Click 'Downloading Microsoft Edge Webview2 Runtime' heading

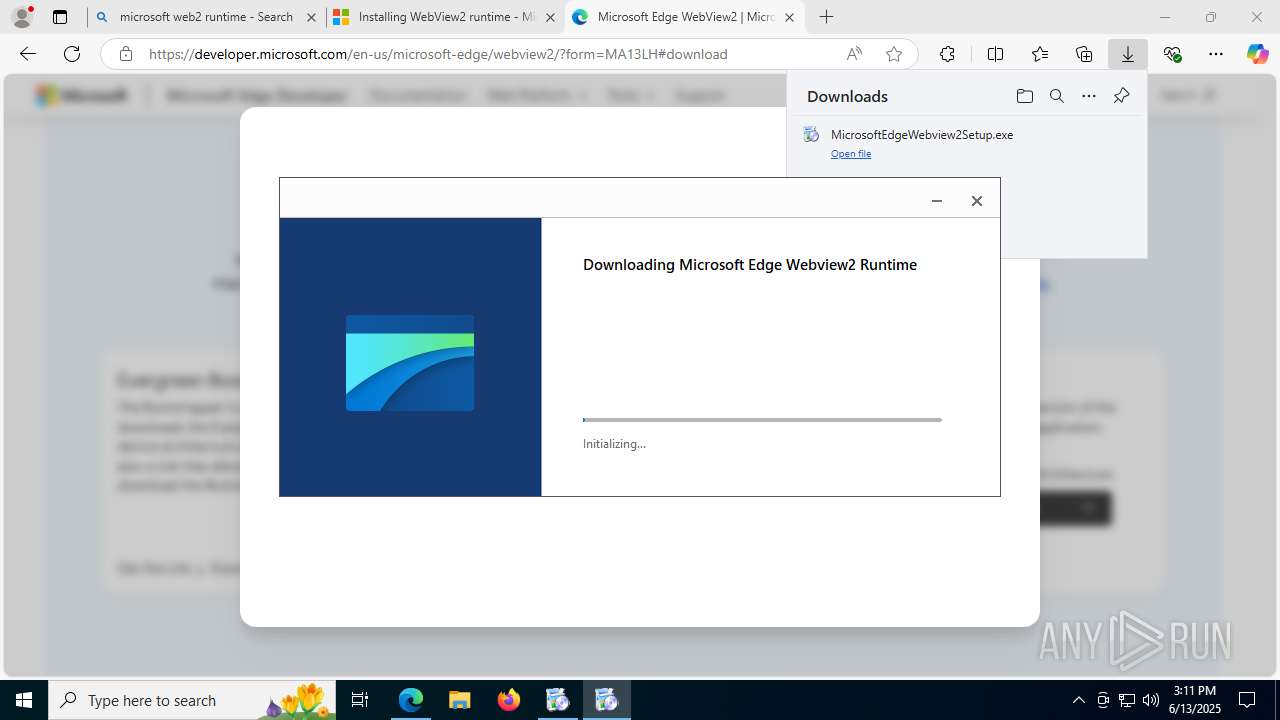(750, 265)
